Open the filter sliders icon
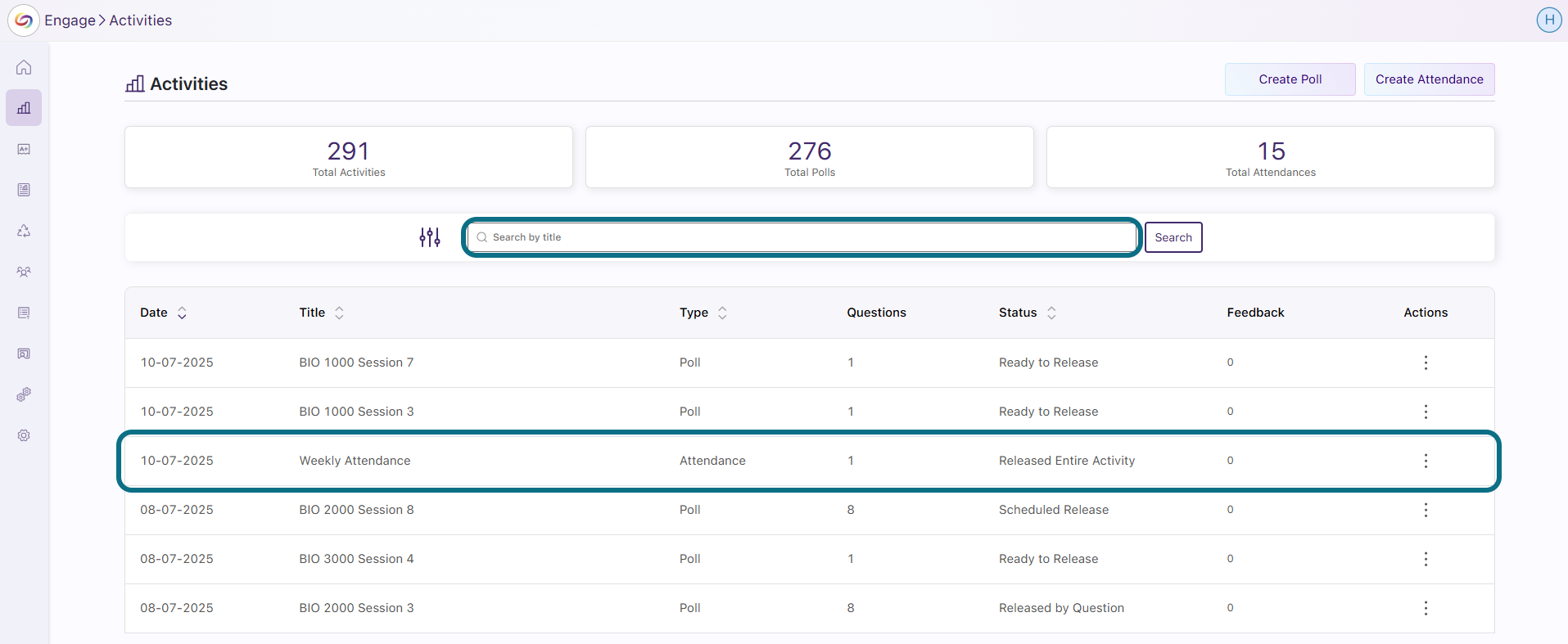This screenshot has width=1568, height=644. click(430, 237)
